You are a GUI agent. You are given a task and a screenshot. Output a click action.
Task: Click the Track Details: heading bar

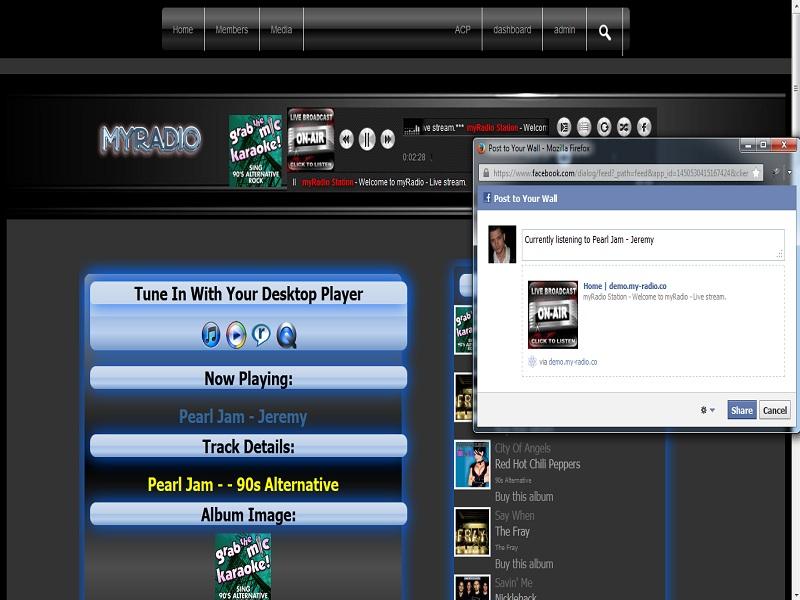tap(248, 447)
